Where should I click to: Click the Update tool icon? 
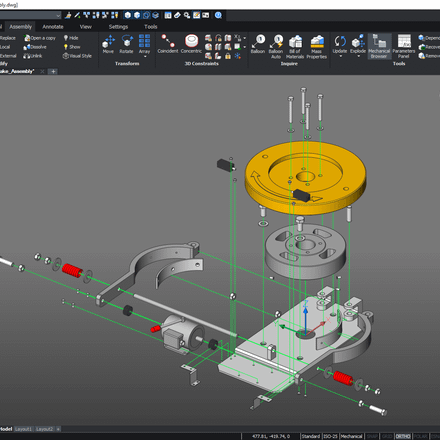pyautogui.click(x=340, y=42)
